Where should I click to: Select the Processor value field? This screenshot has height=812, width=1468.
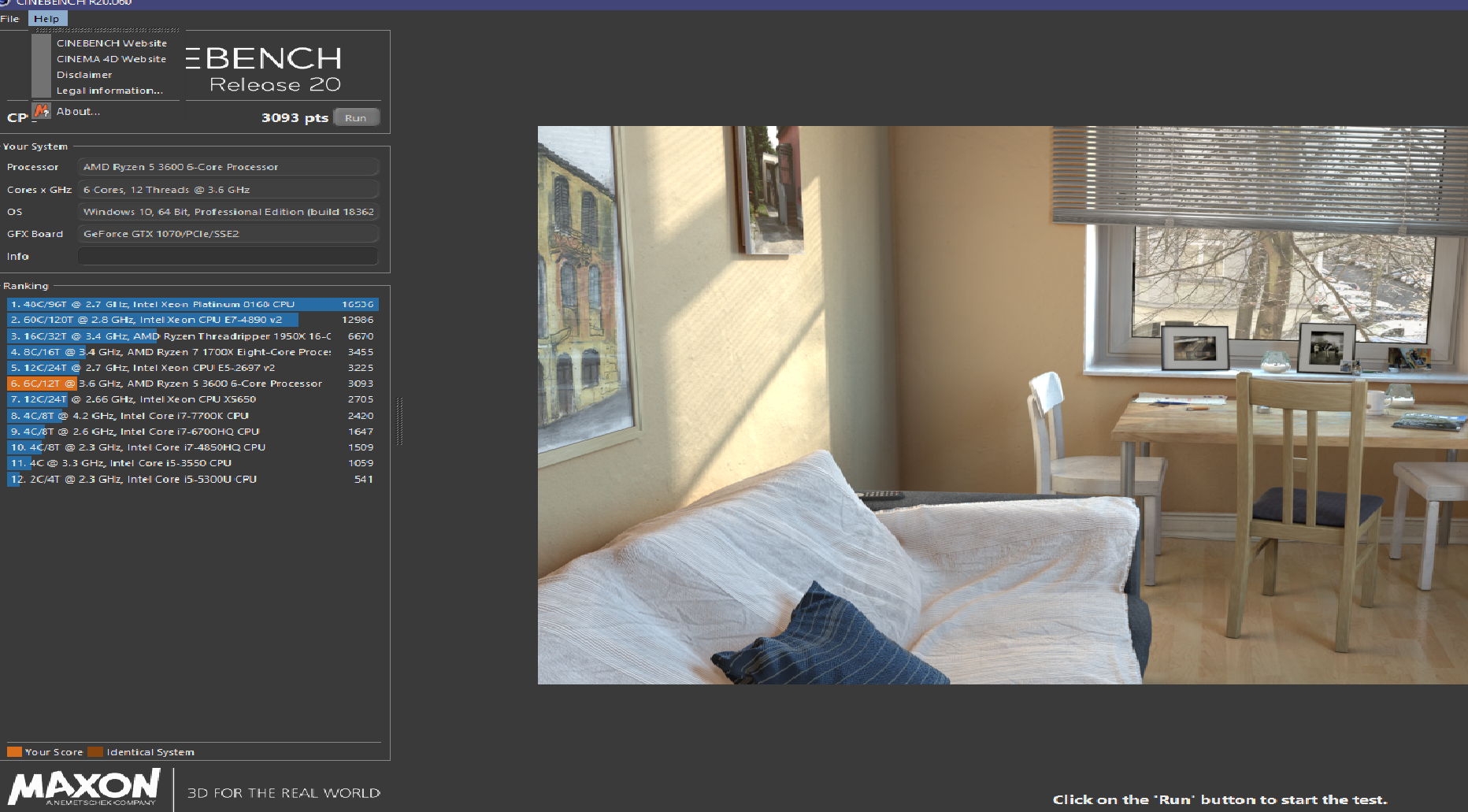228,167
